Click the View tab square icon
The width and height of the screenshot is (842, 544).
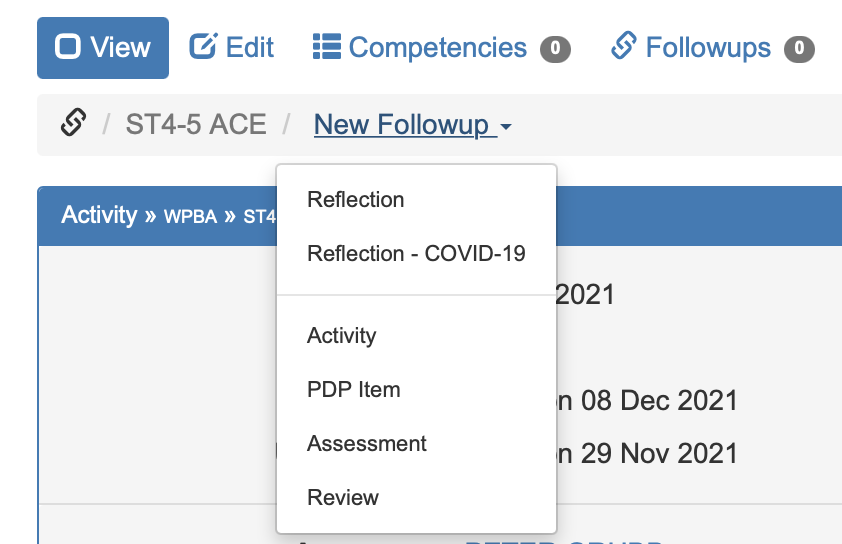[x=68, y=48]
